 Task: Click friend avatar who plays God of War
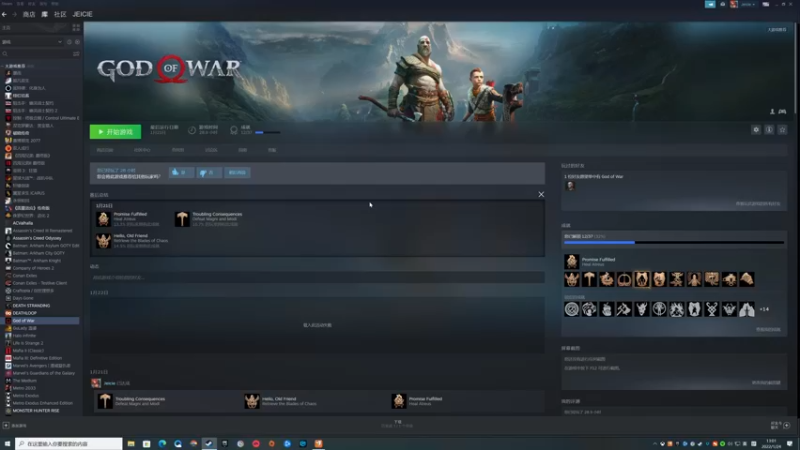point(570,186)
